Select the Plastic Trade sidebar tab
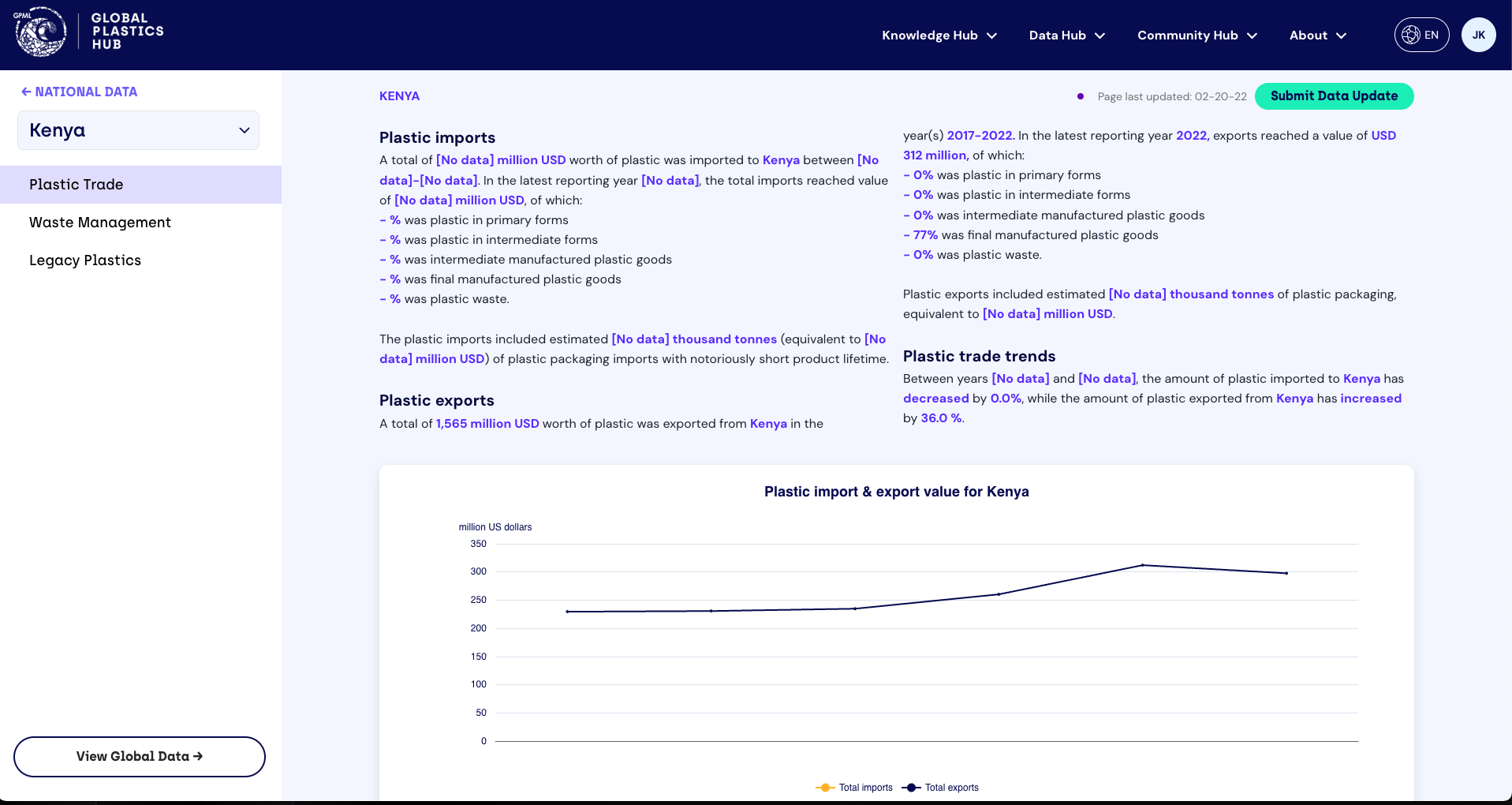1512x805 pixels. point(77,185)
